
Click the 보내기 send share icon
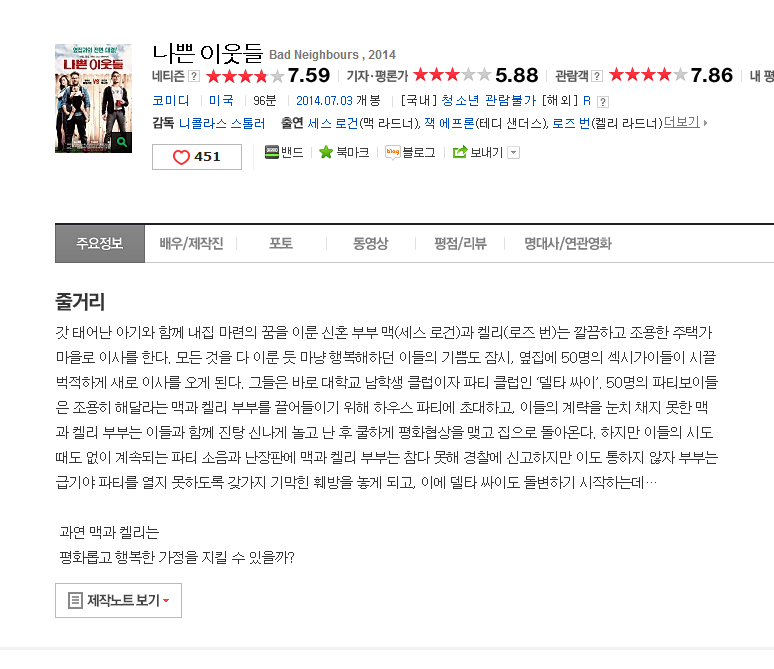coord(460,152)
